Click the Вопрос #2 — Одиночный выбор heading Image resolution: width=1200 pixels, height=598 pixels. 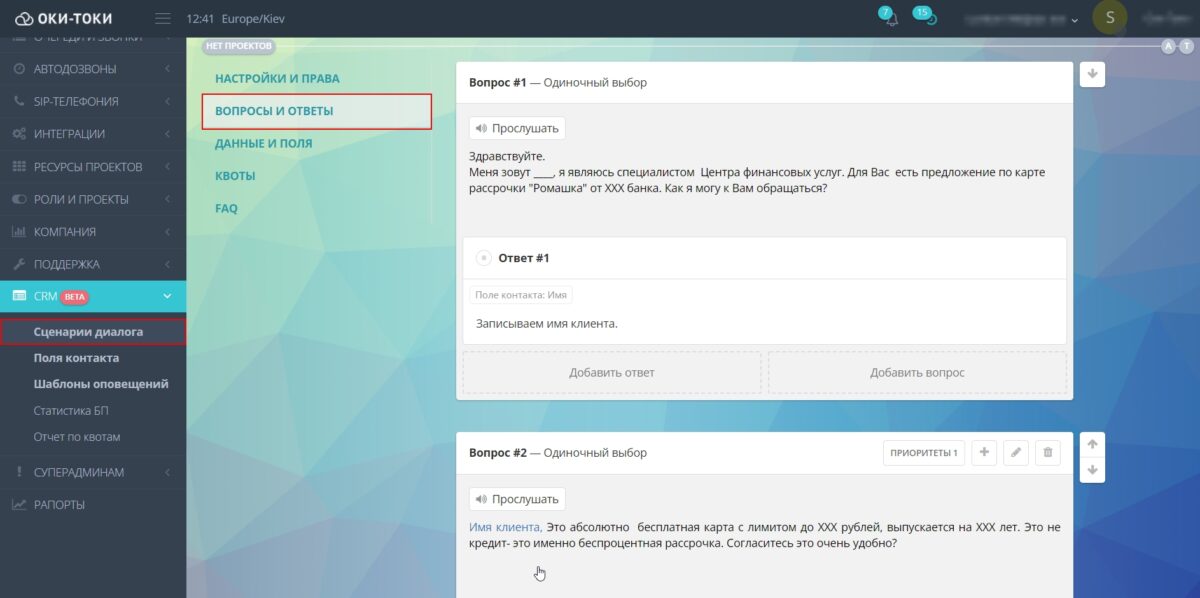[x=558, y=453]
